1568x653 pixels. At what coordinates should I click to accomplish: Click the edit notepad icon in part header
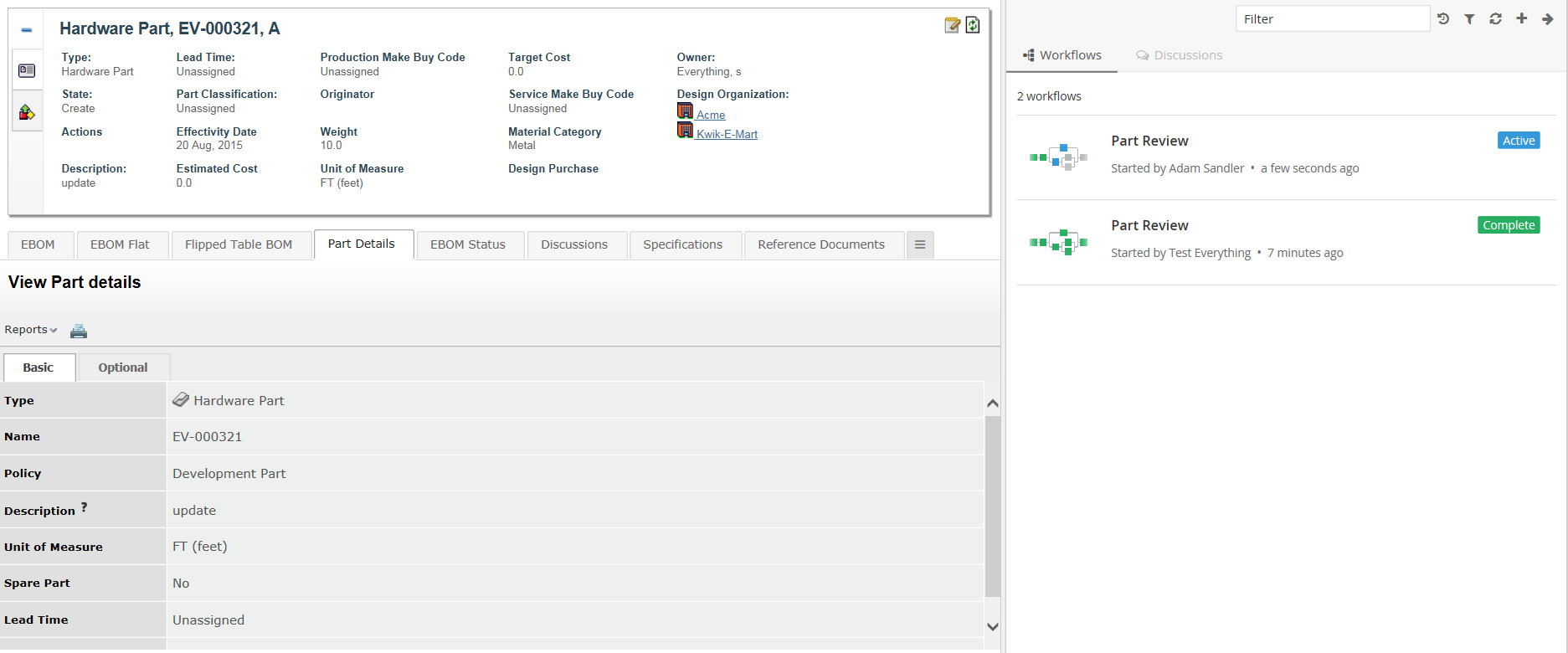click(952, 25)
